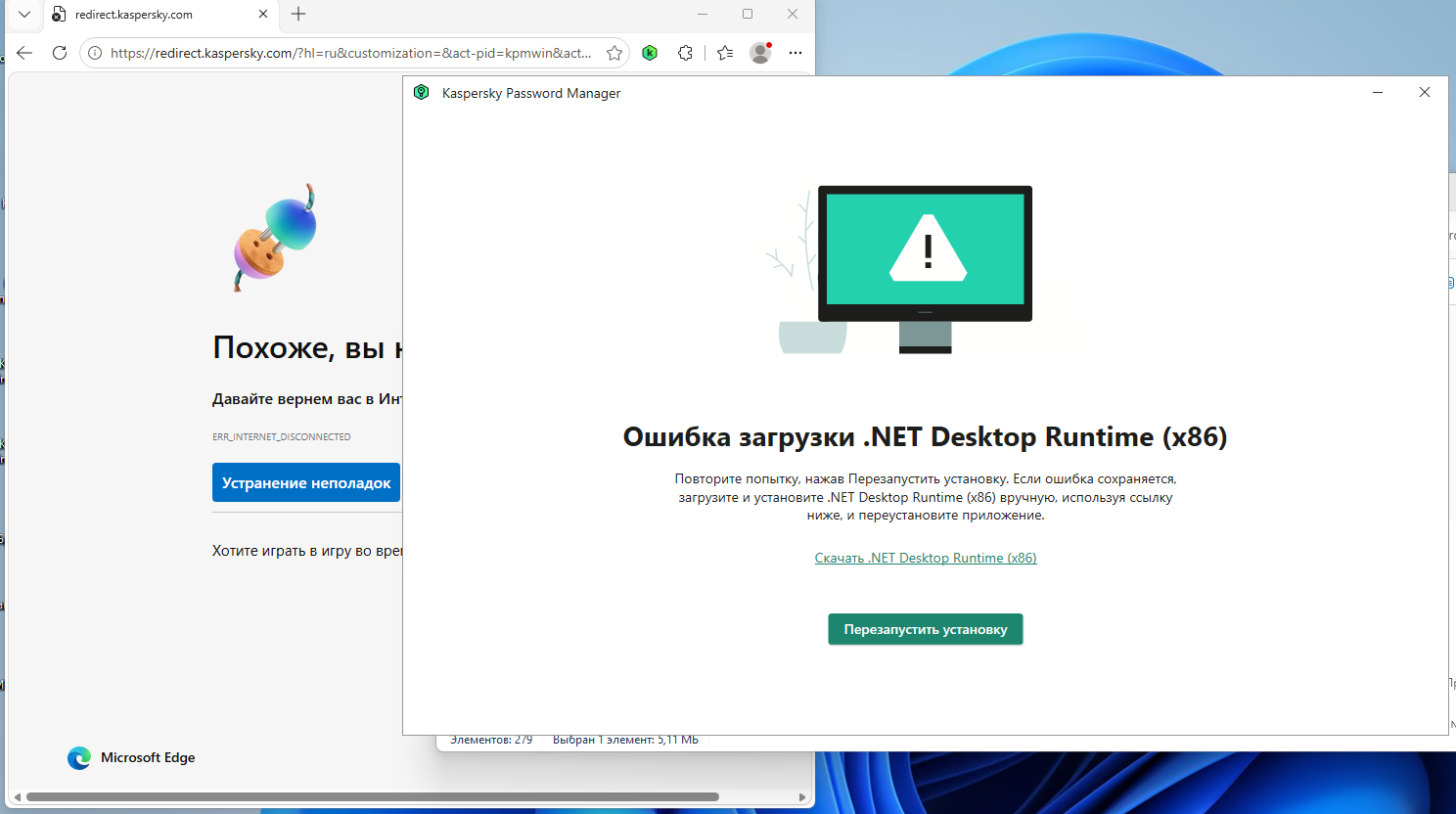Open Edge Settings and more menu
Screen dimensions: 1456x814
(x=796, y=53)
